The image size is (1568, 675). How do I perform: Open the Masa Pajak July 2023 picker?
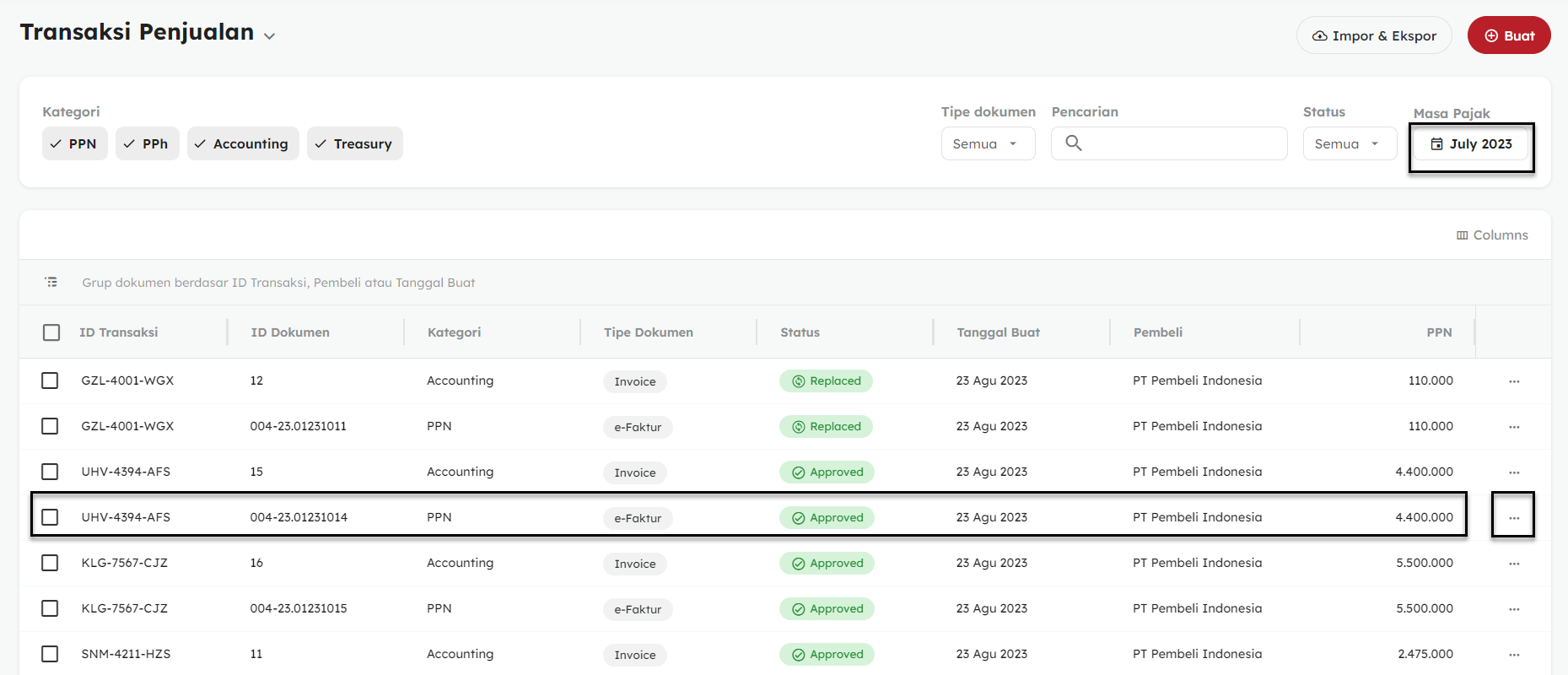pyautogui.click(x=1471, y=144)
